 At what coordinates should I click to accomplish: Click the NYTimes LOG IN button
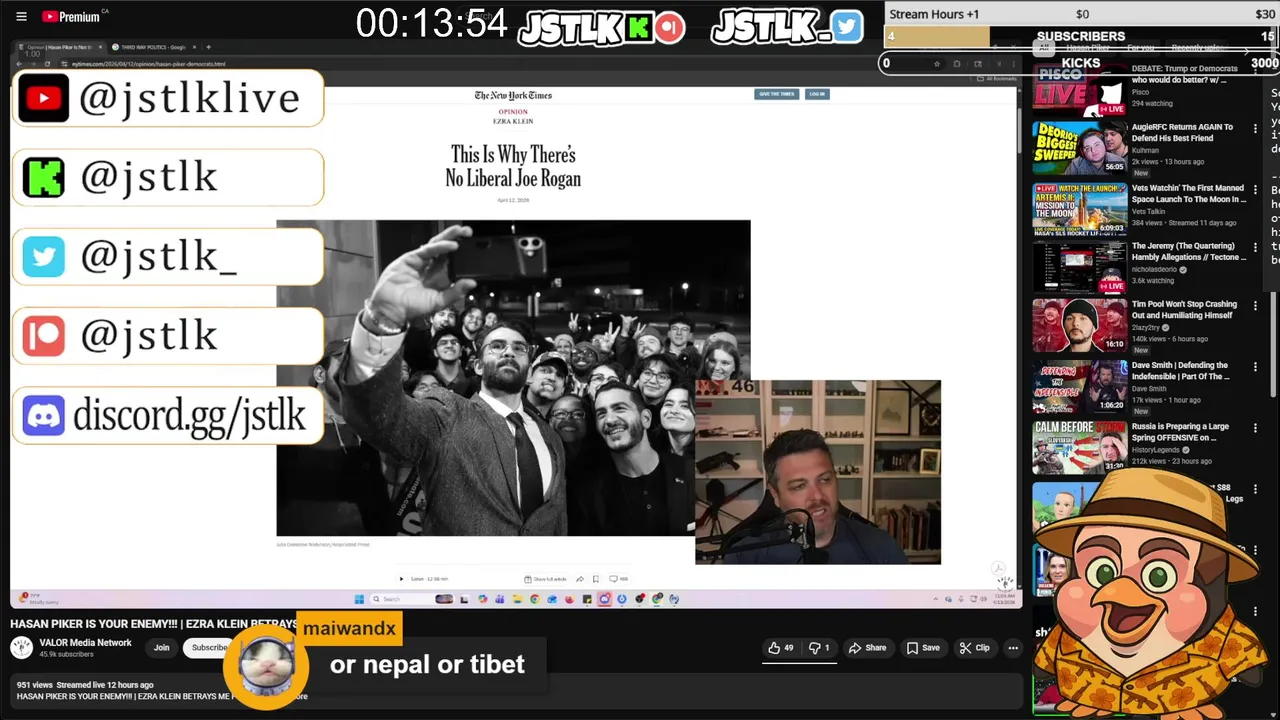click(x=817, y=94)
